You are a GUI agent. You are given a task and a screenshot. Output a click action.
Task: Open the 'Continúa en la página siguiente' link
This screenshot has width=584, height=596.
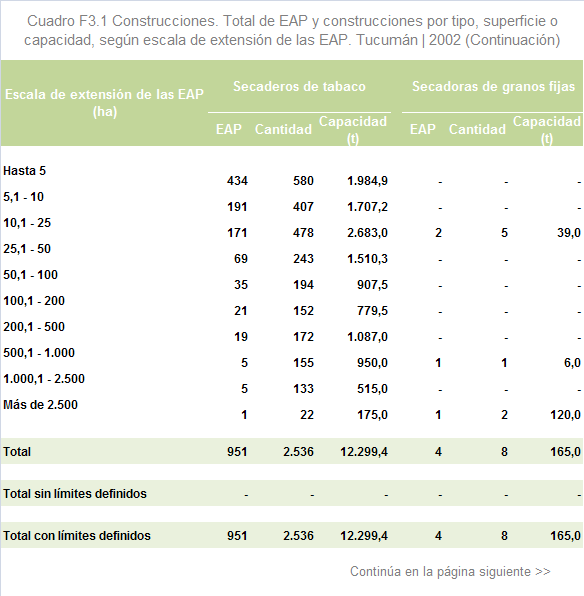(x=450, y=571)
